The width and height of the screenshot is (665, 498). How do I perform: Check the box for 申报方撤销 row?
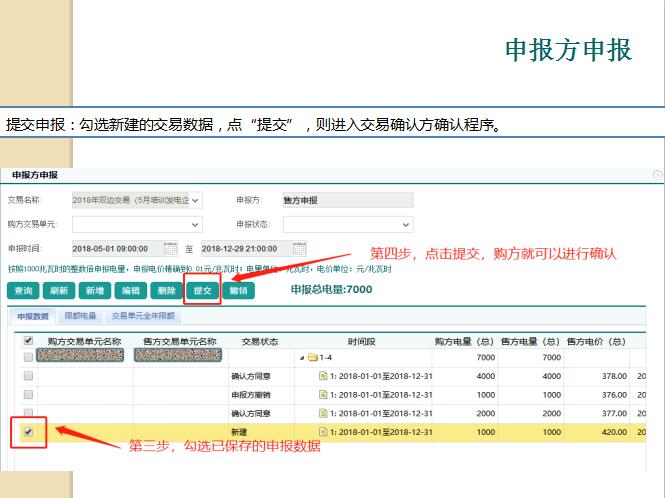(x=28, y=394)
